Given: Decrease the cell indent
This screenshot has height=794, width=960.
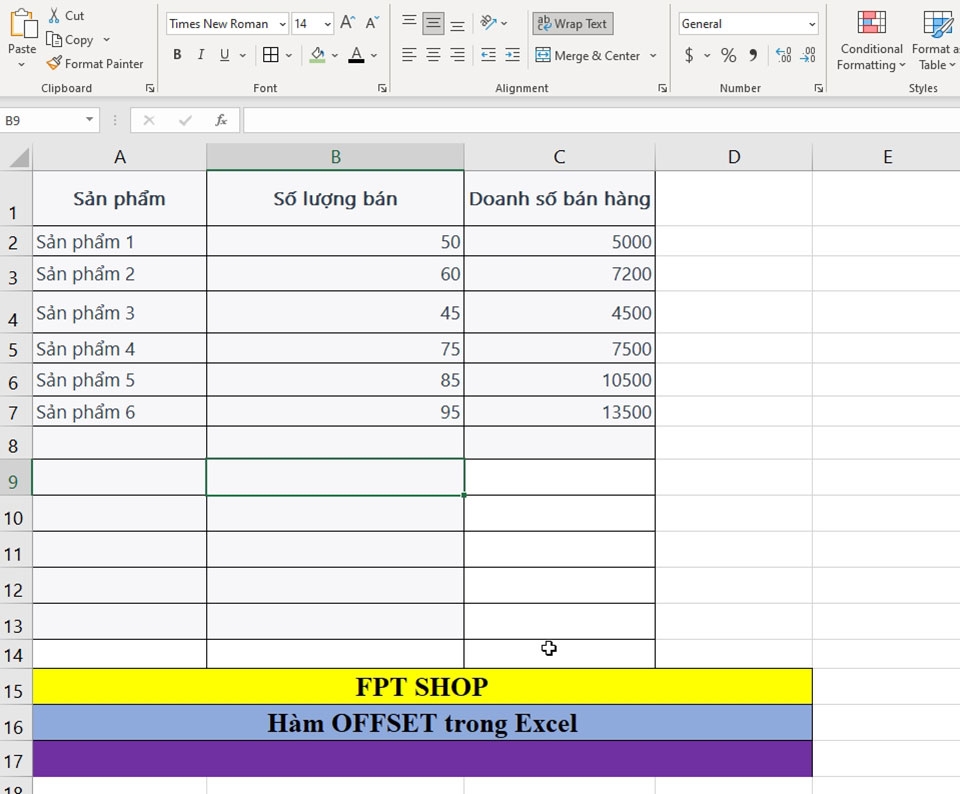Looking at the screenshot, I should [x=488, y=55].
